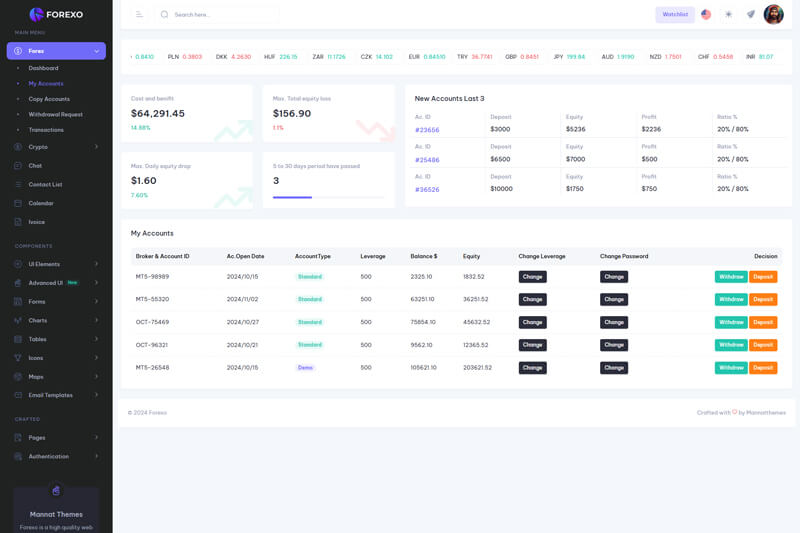Expand the Pages submenu arrow
This screenshot has width=800, height=533.
96,438
